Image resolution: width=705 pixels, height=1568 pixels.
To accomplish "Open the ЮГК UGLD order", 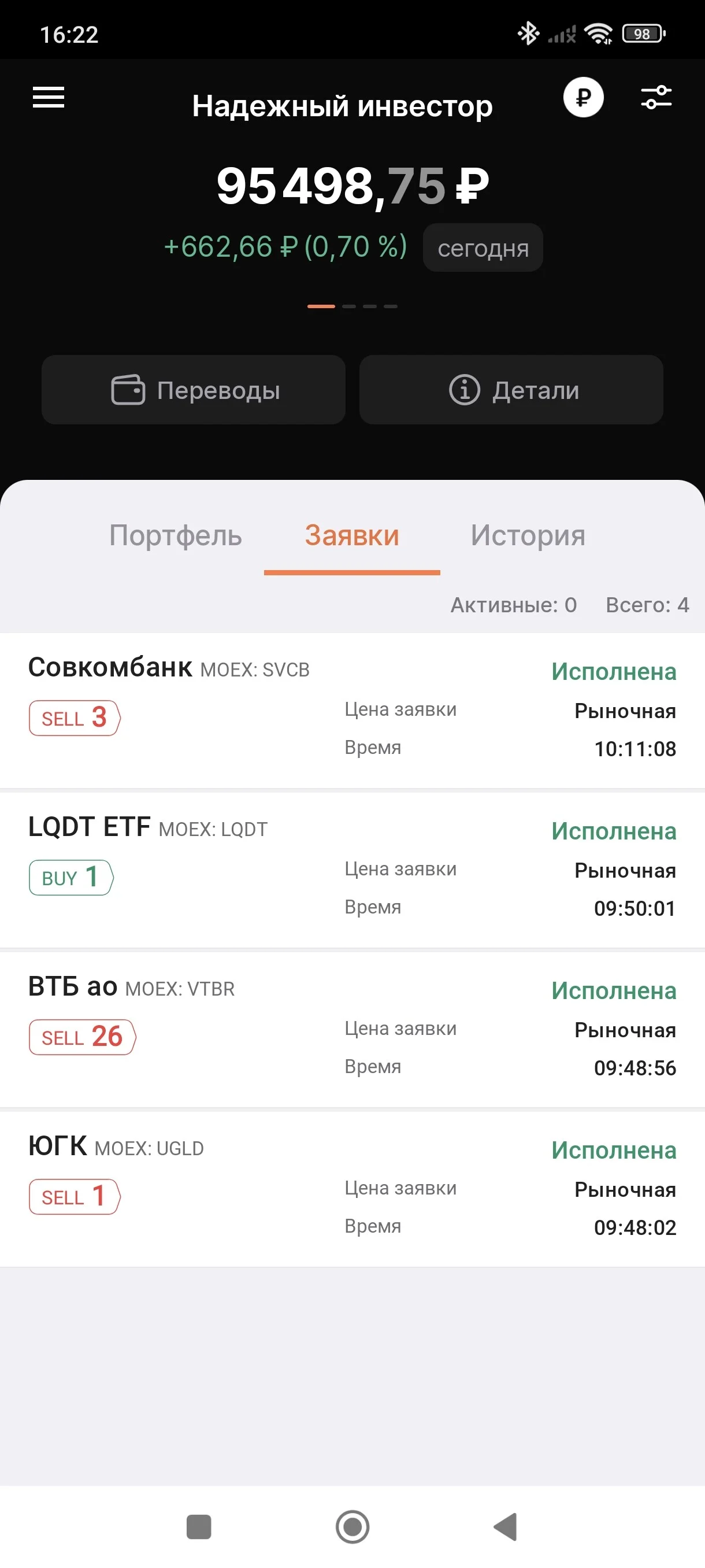I will 353,1189.
